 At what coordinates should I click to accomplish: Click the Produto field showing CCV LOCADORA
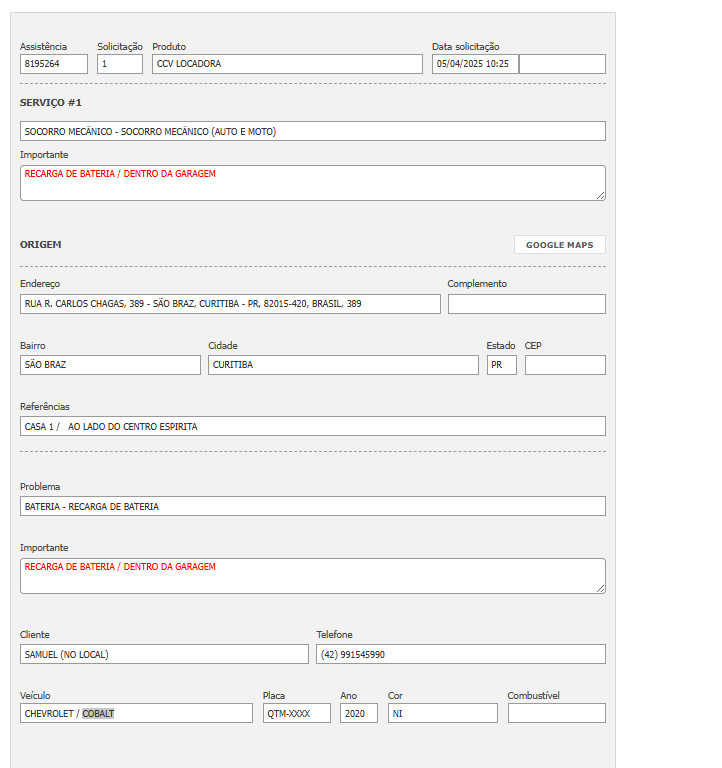click(287, 64)
